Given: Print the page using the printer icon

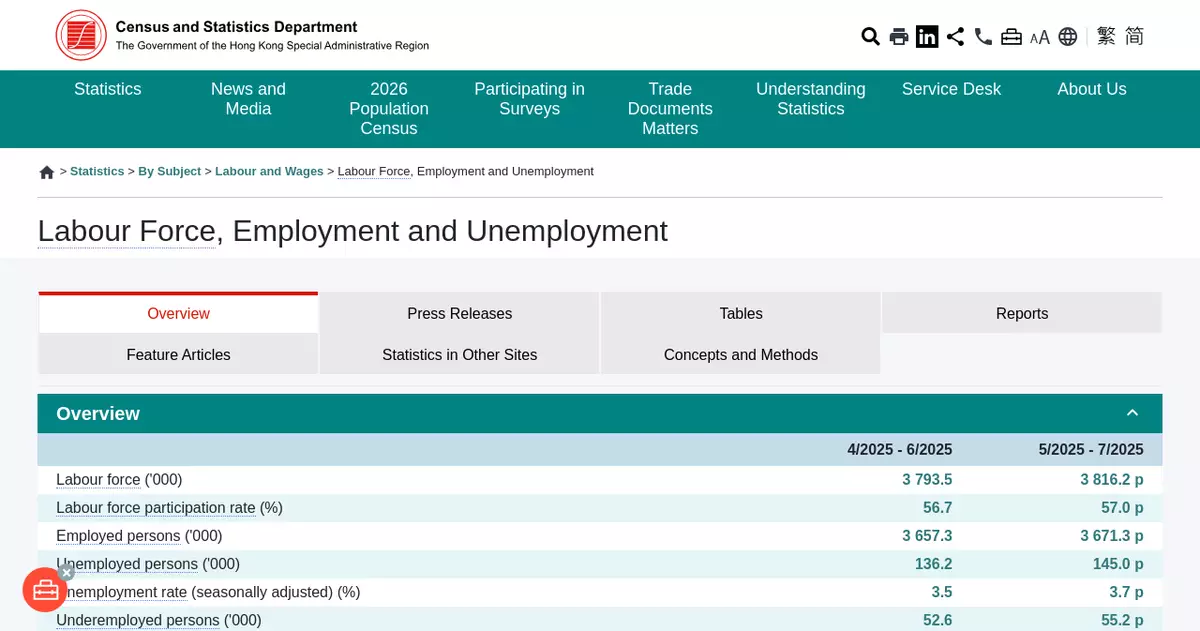Looking at the screenshot, I should 899,37.
